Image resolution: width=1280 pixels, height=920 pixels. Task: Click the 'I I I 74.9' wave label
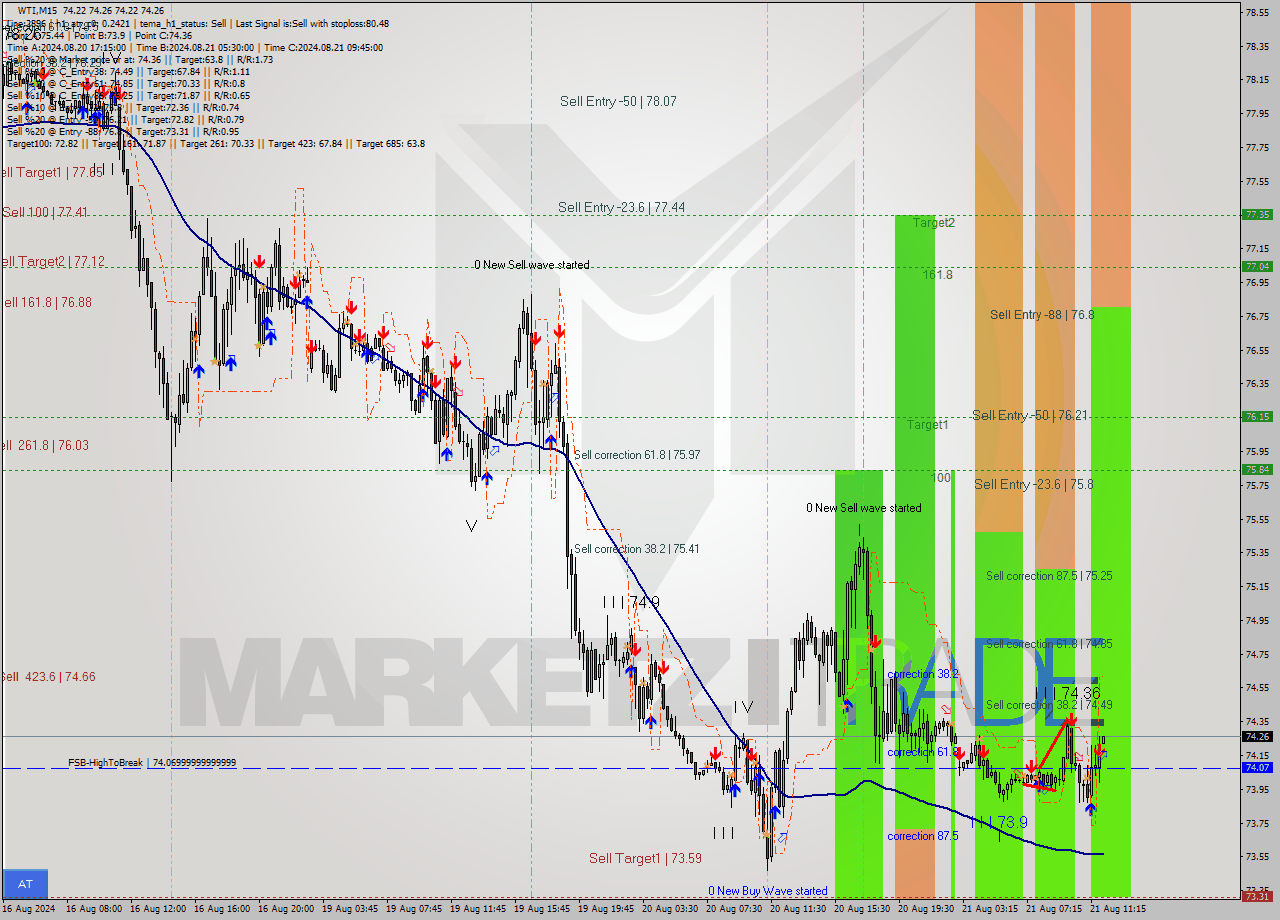[631, 602]
